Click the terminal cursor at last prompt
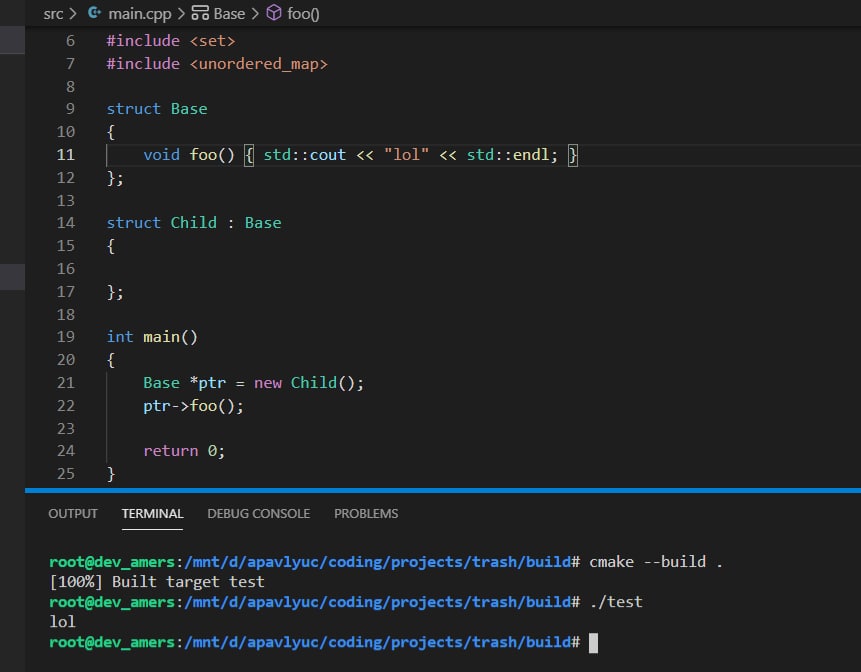Image resolution: width=861 pixels, height=672 pixels. (594, 642)
